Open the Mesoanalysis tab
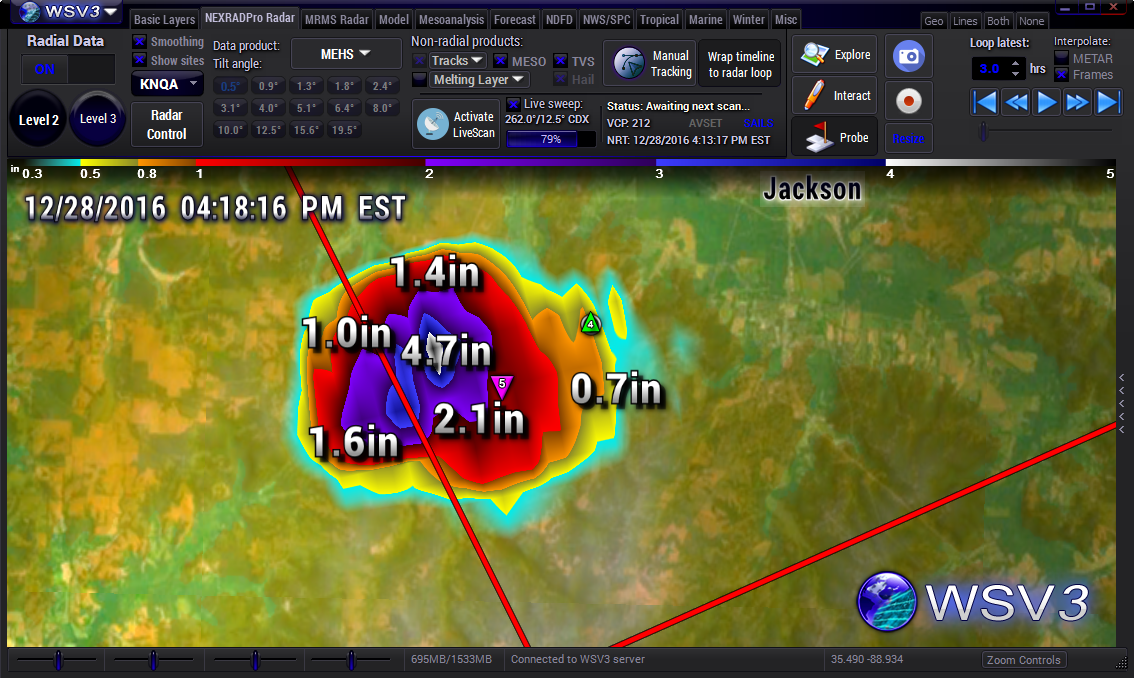Viewport: 1134px width, 678px height. (451, 20)
